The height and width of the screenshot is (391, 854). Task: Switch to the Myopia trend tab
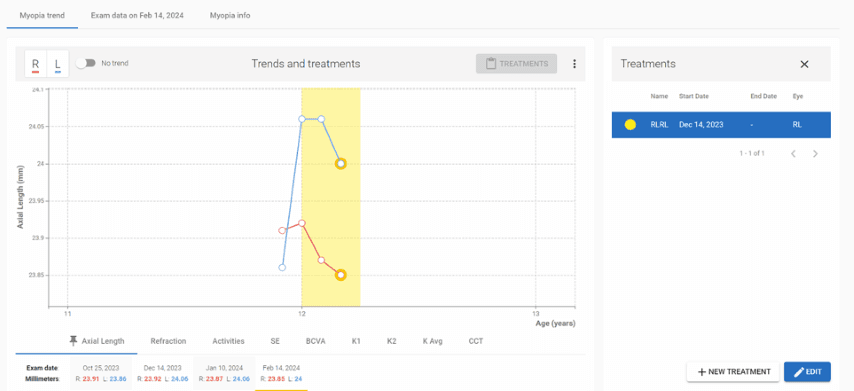tap(42, 15)
